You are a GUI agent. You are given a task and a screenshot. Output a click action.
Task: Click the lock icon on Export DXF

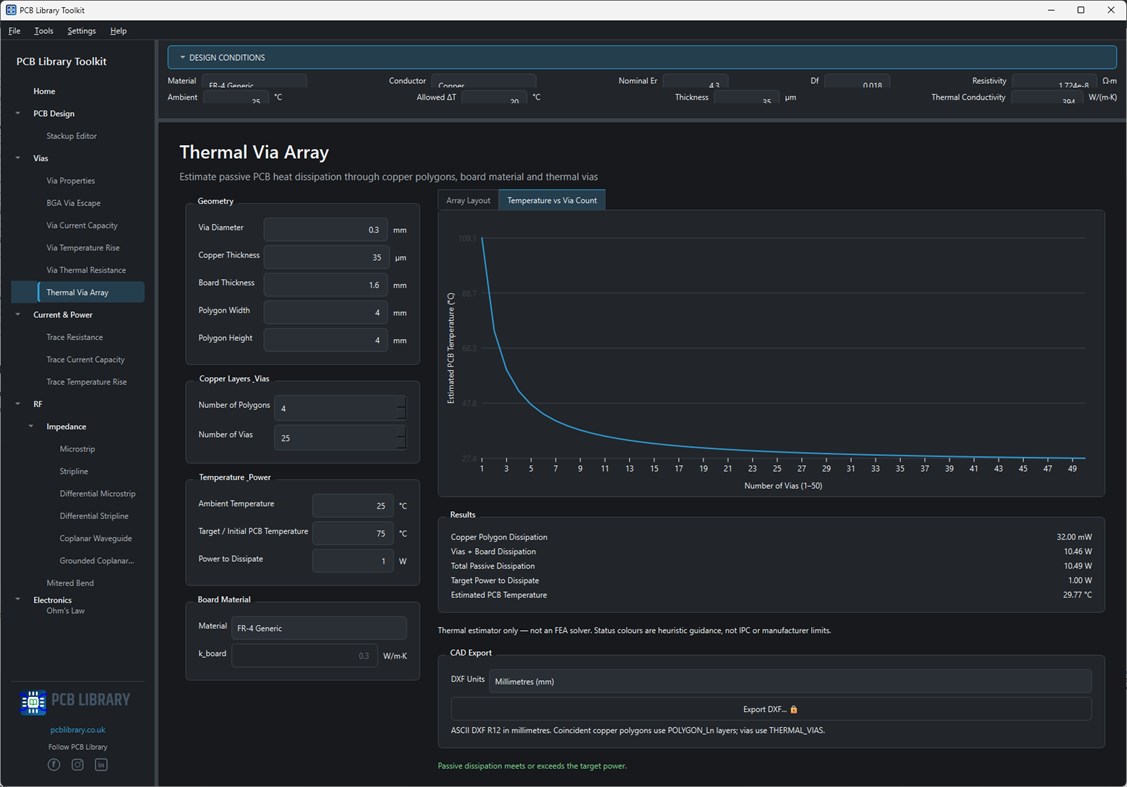pyautogui.click(x=794, y=709)
